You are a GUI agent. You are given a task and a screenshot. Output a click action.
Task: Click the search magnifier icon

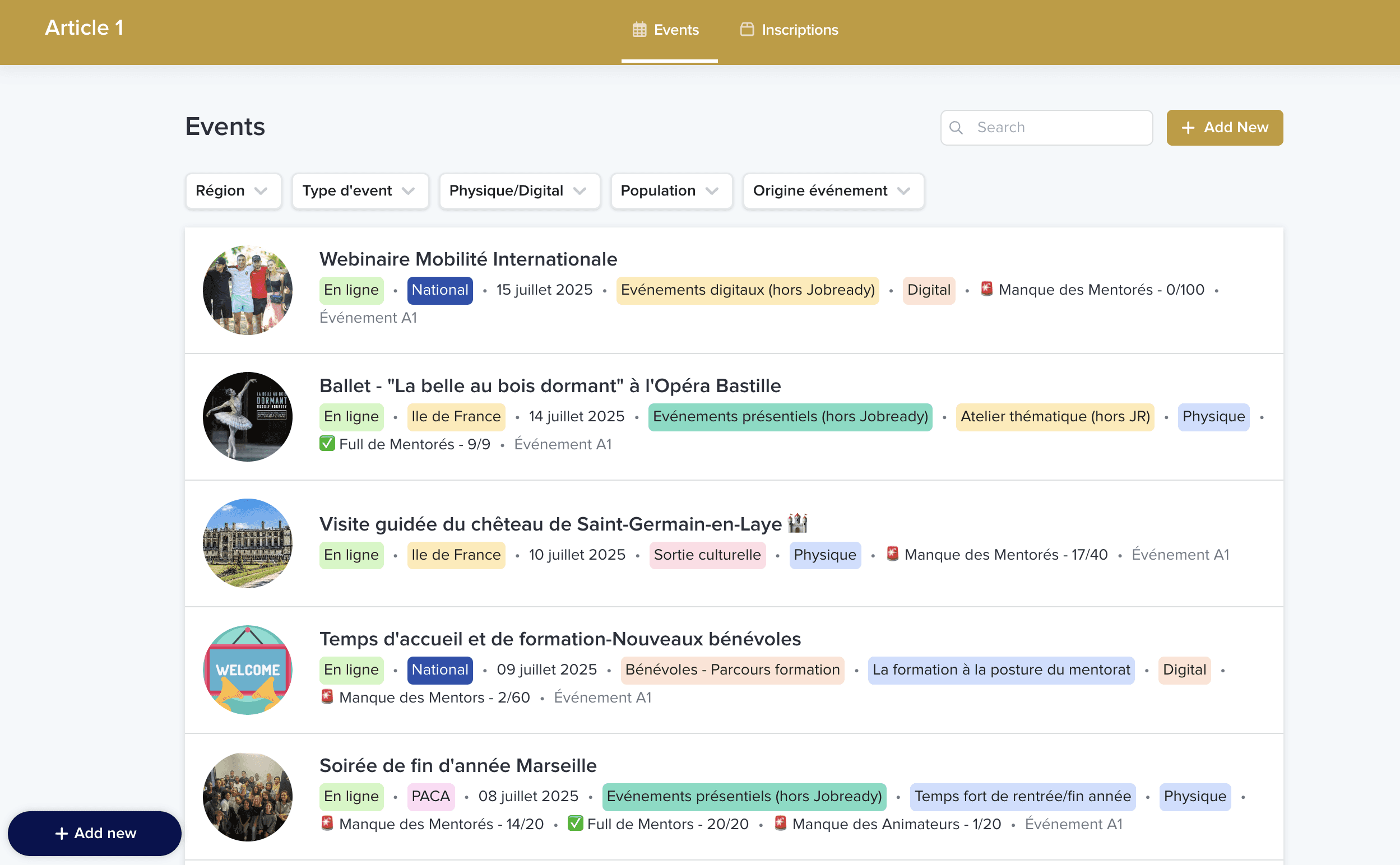956,128
